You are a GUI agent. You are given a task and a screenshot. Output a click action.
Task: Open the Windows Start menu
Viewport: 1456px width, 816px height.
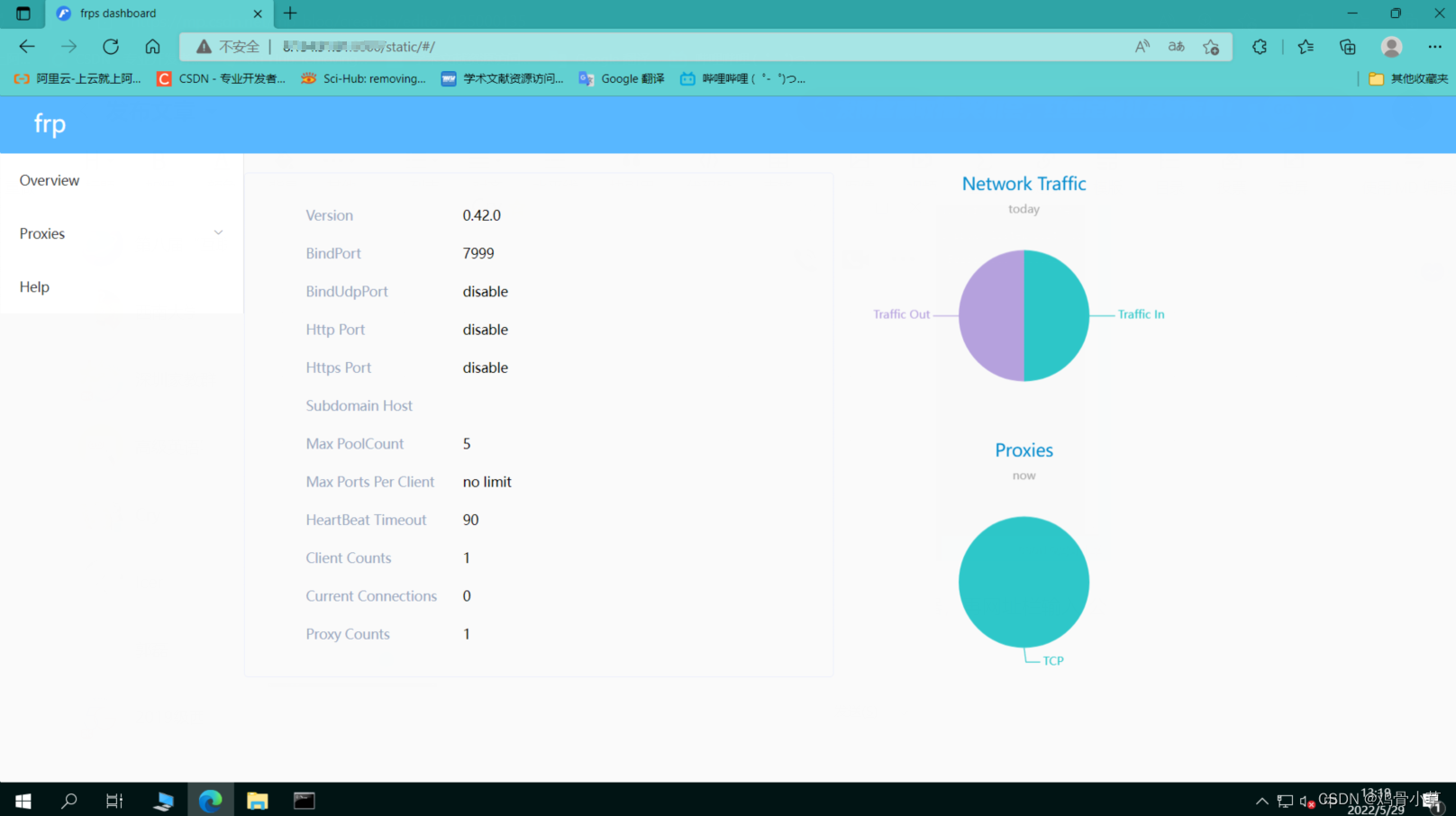pos(23,801)
